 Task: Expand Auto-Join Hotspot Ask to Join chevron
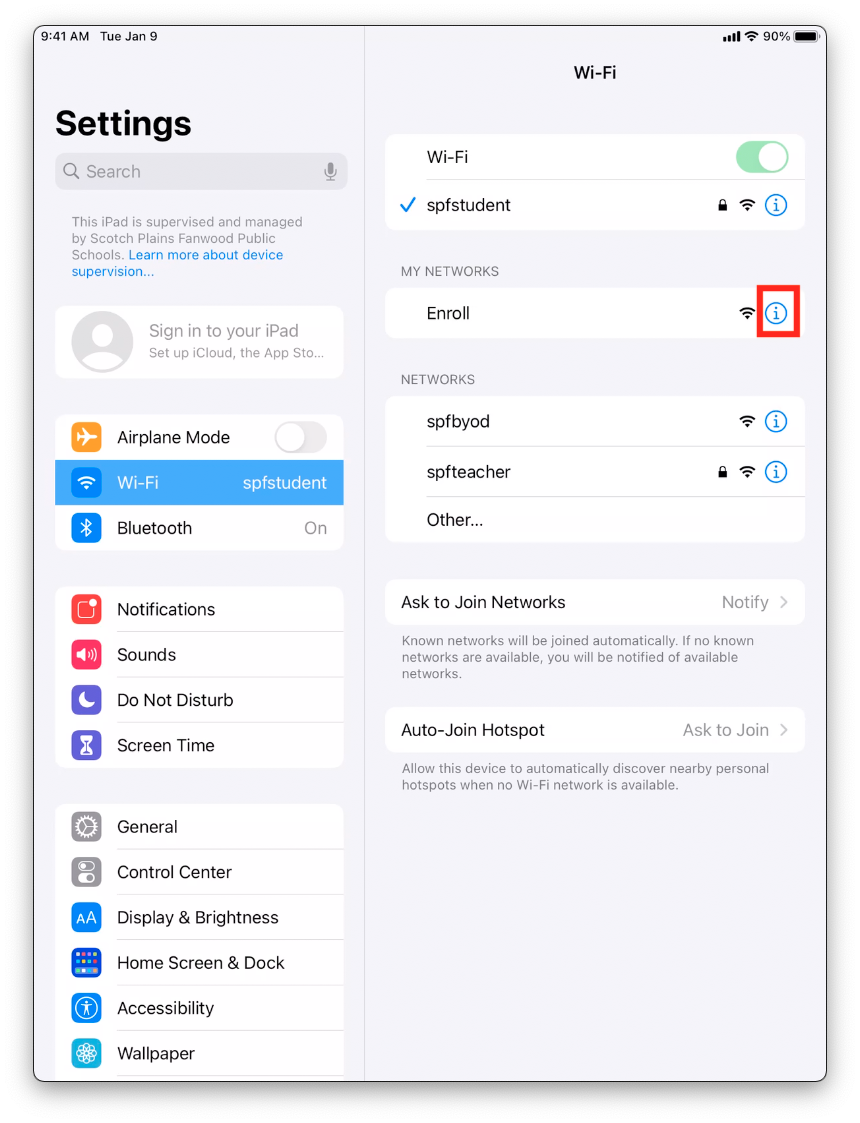pos(784,730)
